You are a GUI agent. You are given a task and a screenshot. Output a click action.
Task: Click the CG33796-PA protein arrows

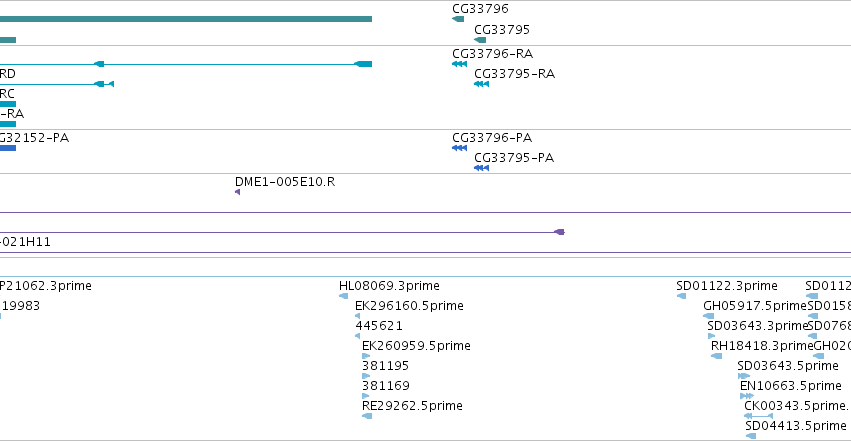459,148
